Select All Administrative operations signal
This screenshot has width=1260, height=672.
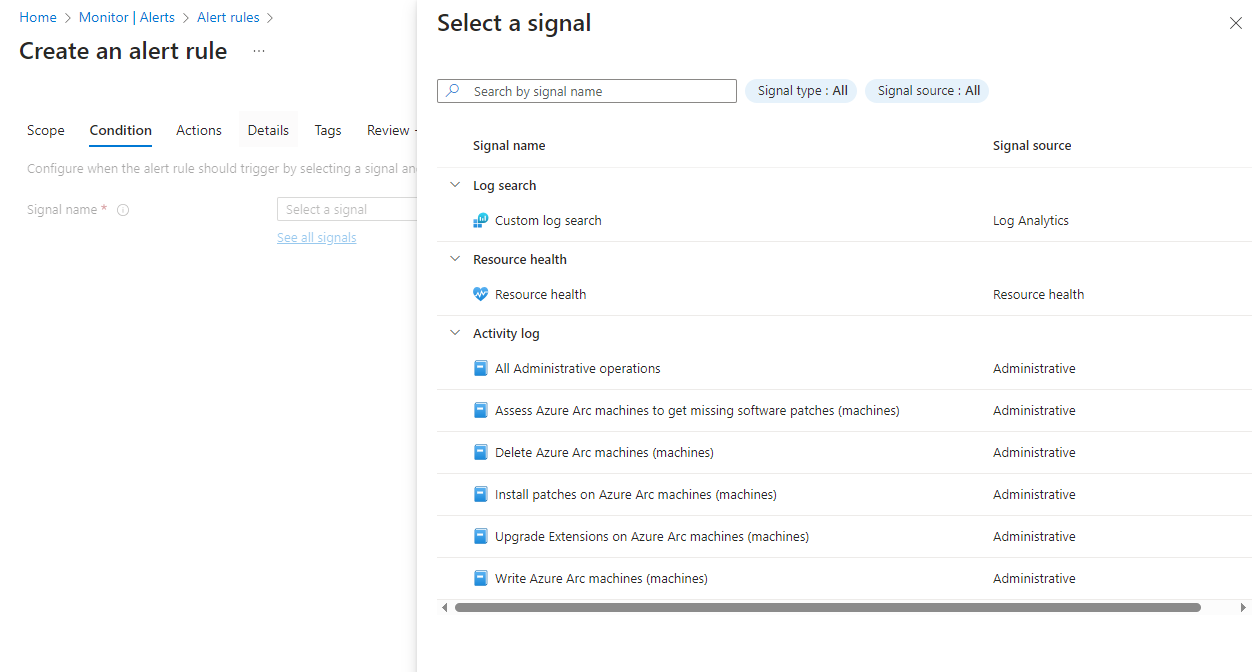click(578, 368)
